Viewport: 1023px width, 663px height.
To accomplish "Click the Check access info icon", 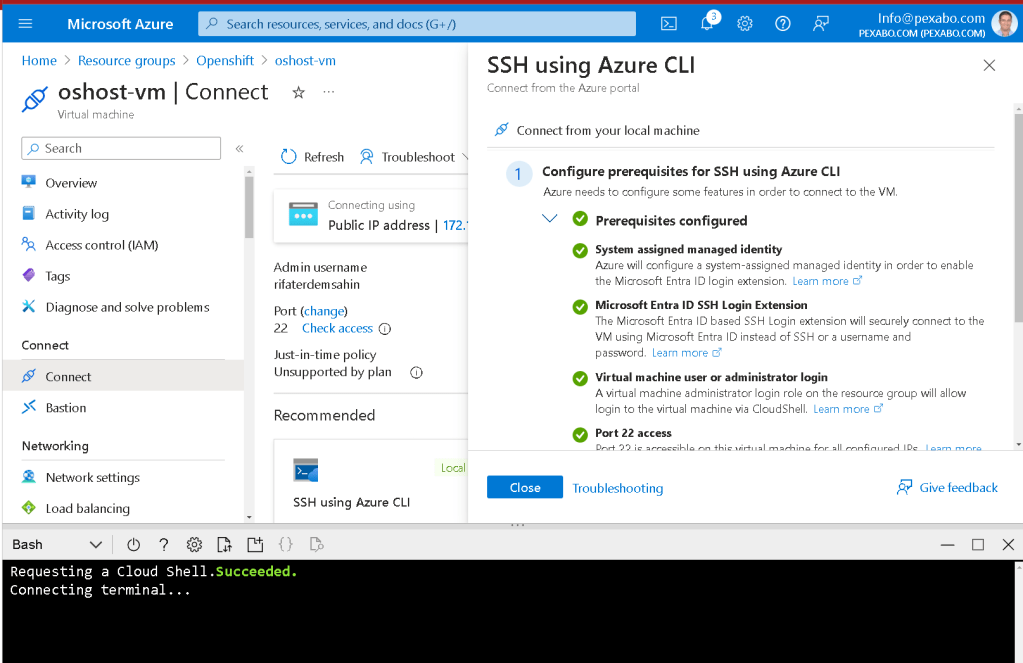I will coord(385,329).
